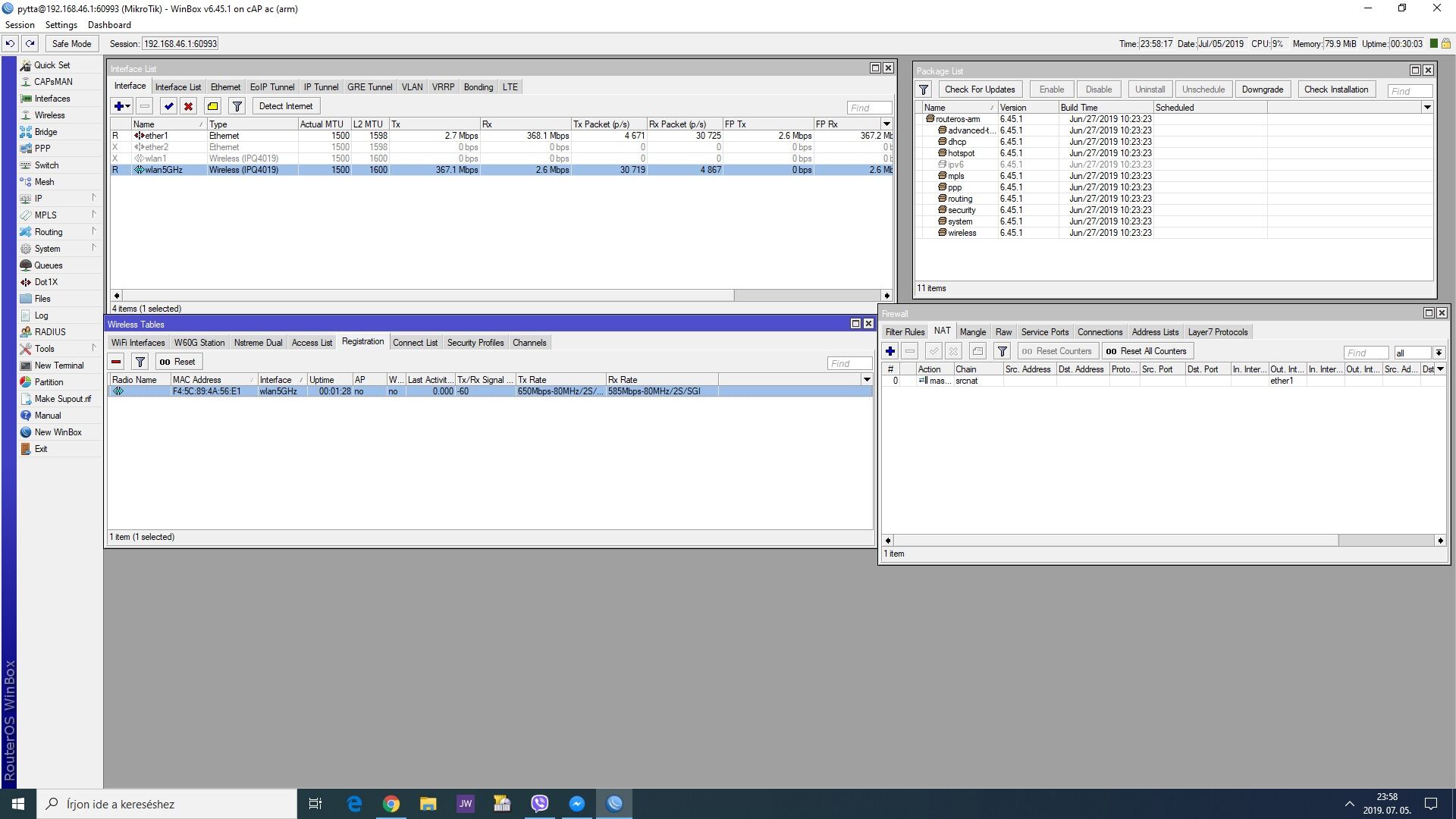Click Add dropdown in Interface List
Screen dimensions: 1456x819
(122, 106)
